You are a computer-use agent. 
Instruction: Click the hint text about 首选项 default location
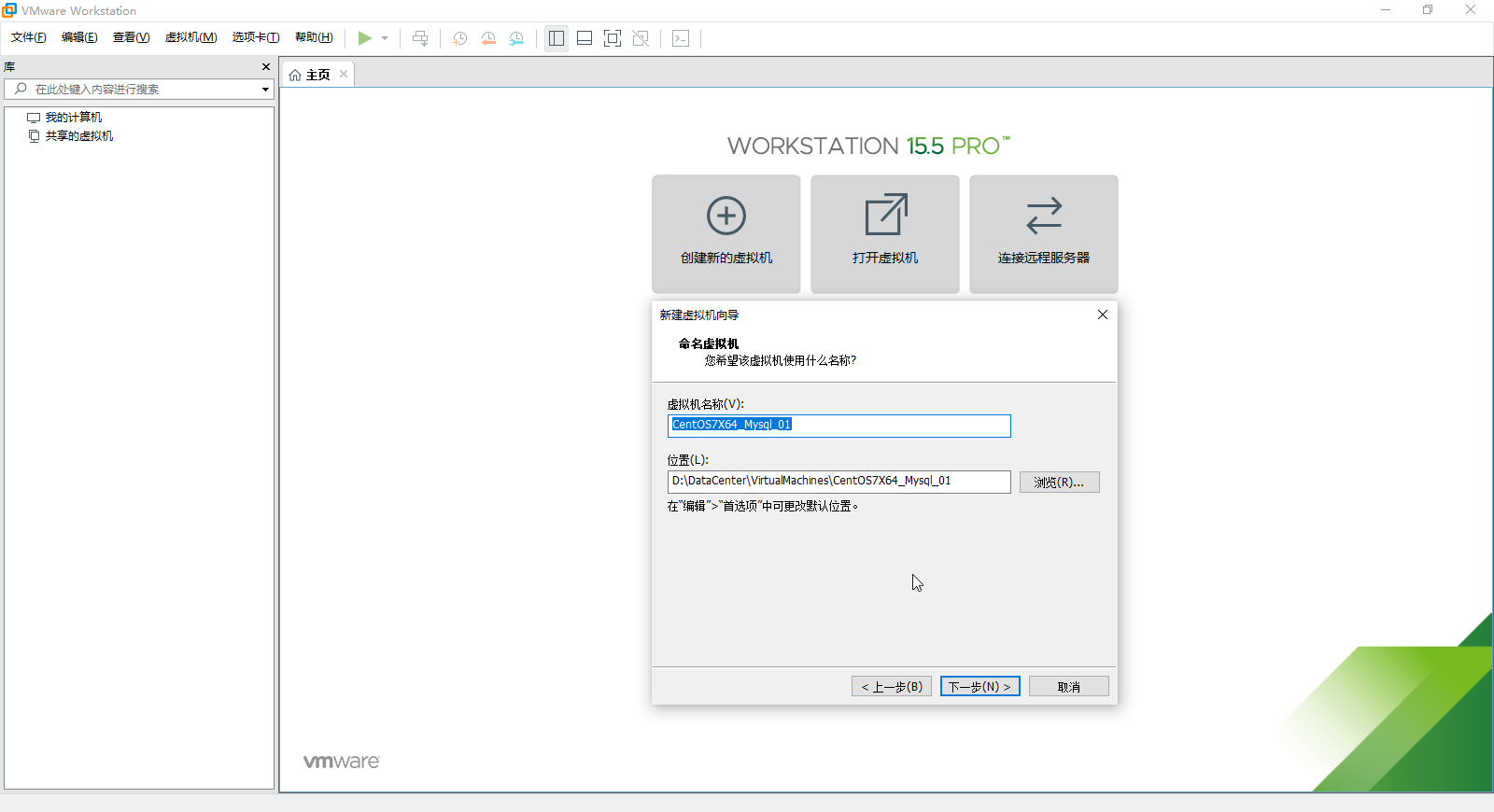click(763, 506)
